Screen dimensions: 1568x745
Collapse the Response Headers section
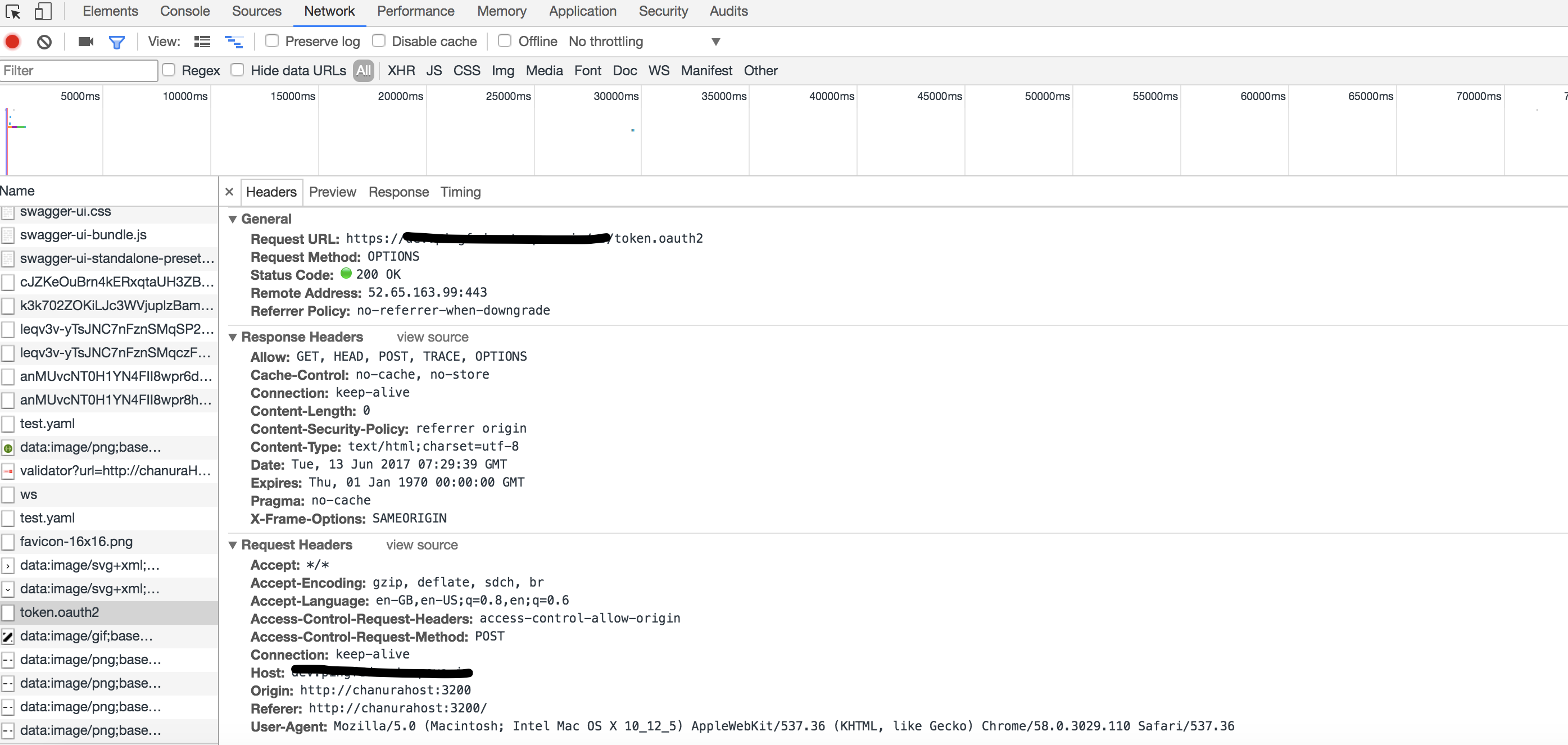[233, 337]
